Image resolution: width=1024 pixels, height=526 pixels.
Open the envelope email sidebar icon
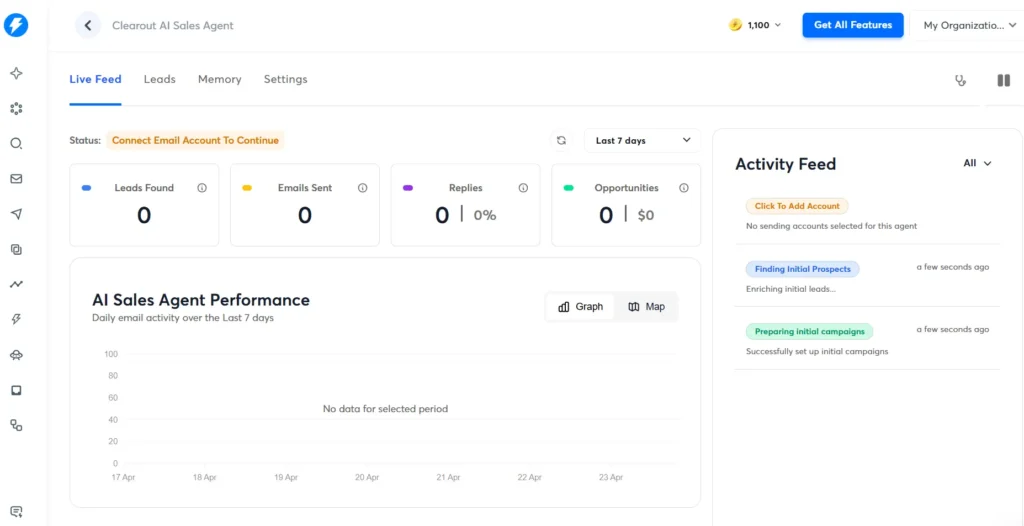16,179
